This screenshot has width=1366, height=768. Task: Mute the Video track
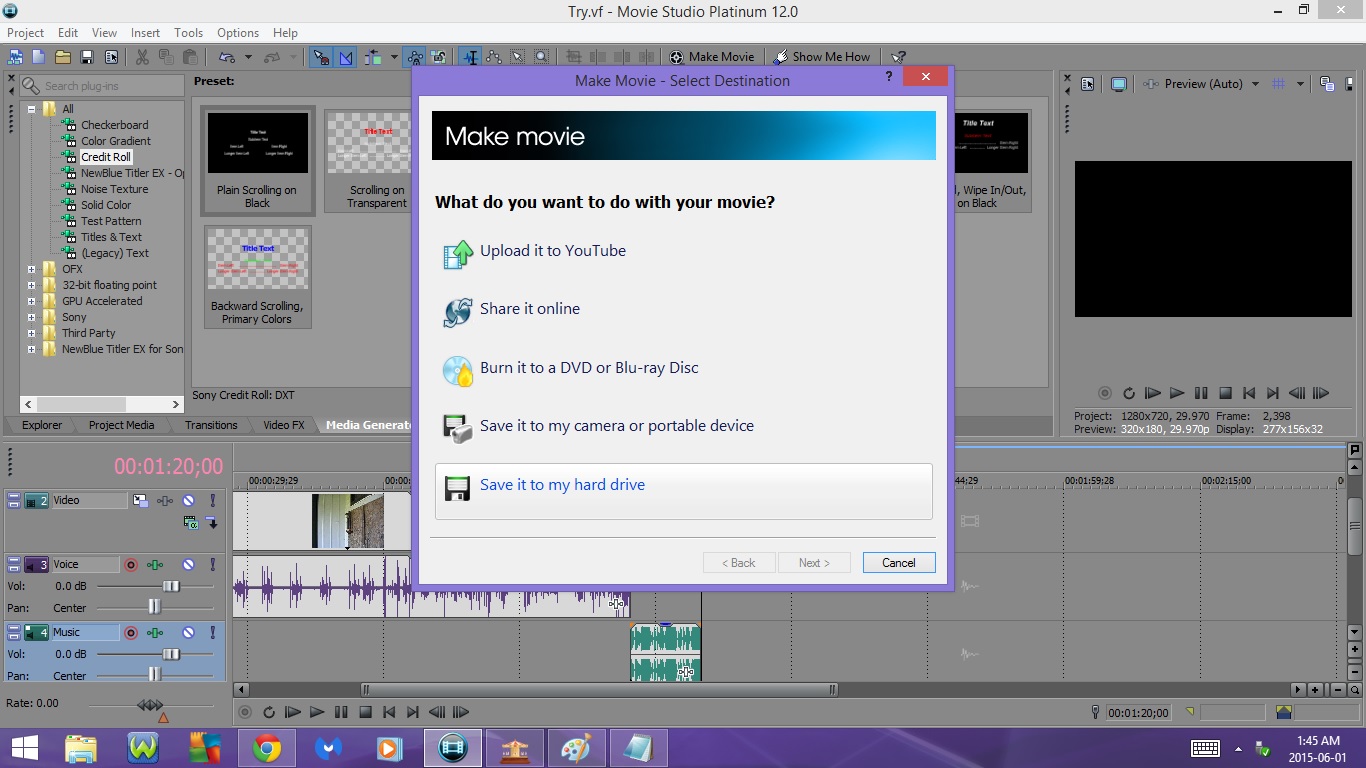tap(188, 500)
